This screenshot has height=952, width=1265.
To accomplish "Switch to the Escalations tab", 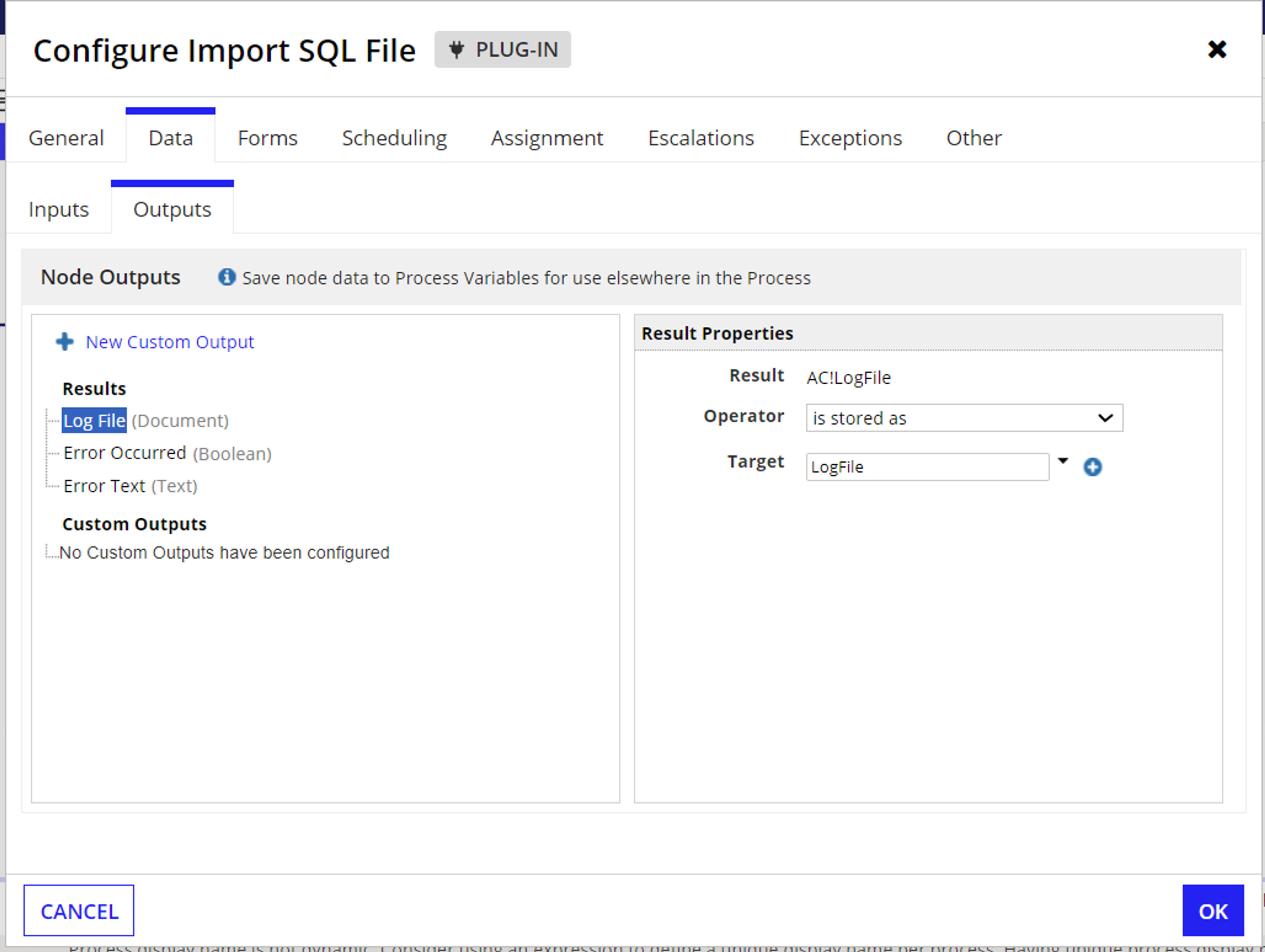I will click(701, 138).
